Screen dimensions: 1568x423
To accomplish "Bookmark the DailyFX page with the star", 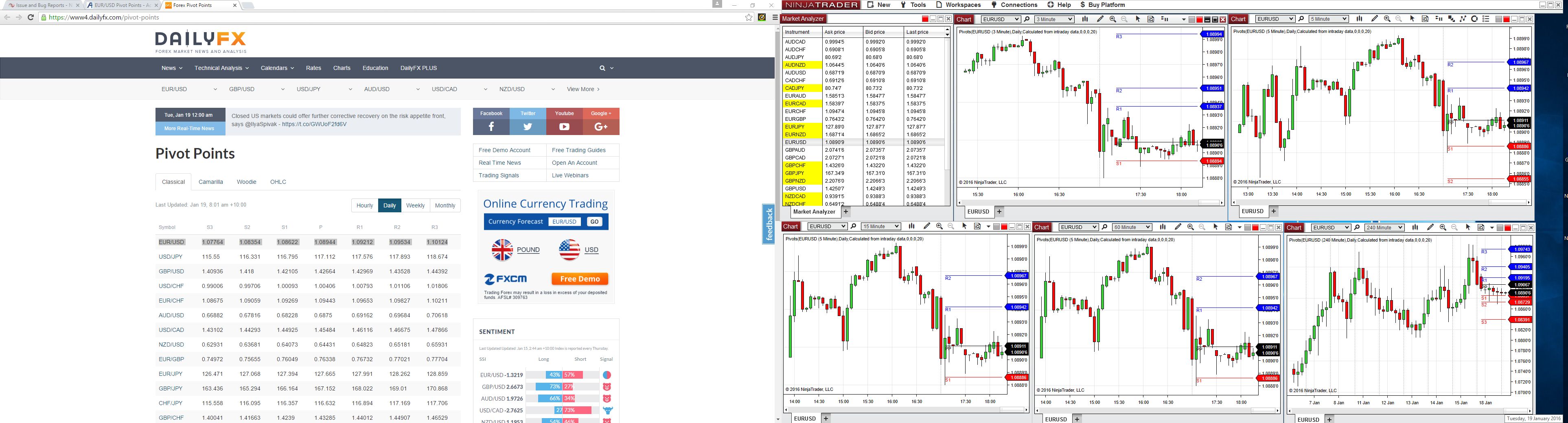I will click(x=749, y=17).
